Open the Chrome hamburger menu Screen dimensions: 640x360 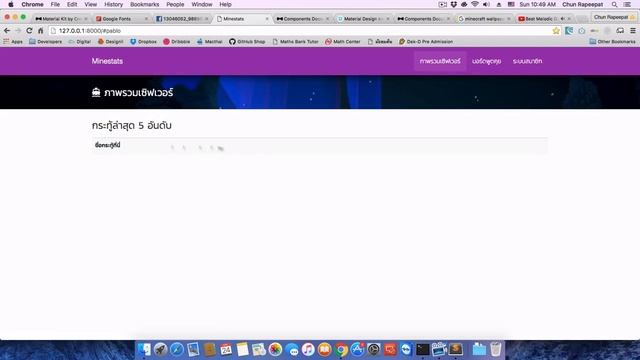pos(633,31)
